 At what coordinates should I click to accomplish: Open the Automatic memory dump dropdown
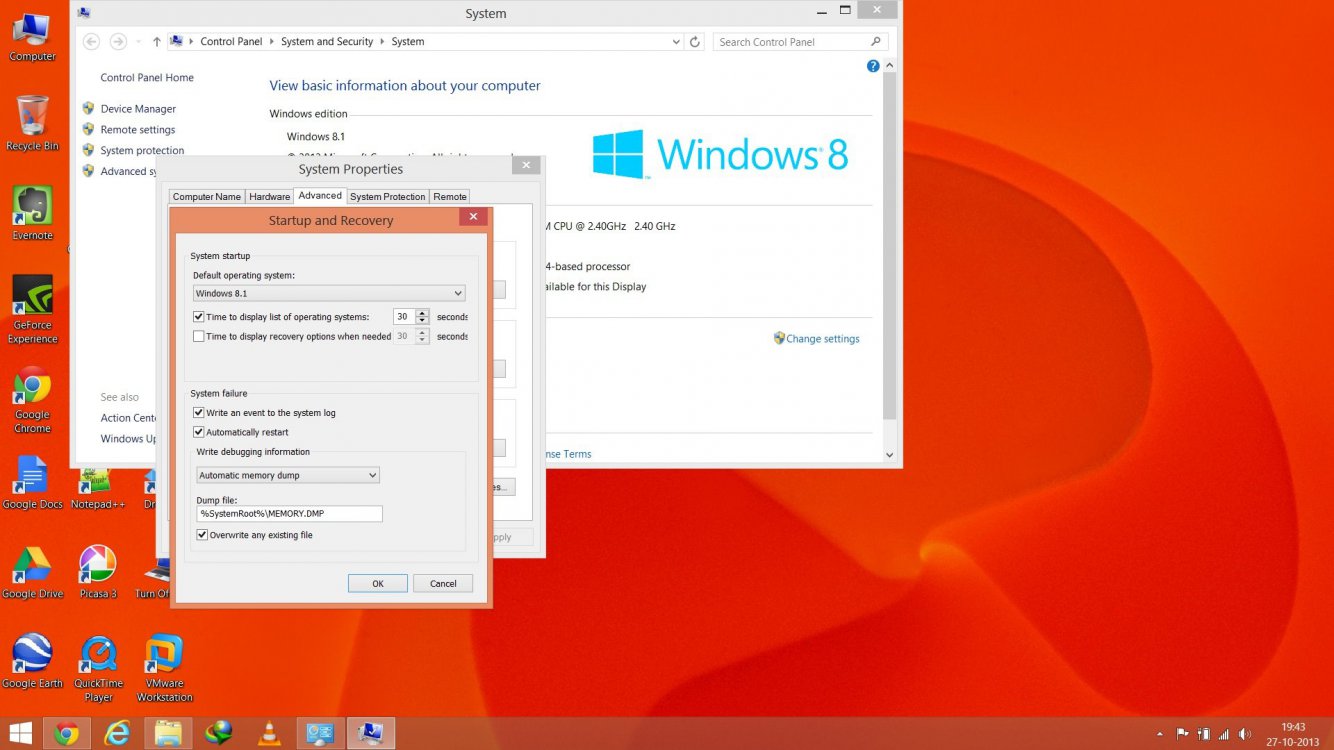coord(288,476)
